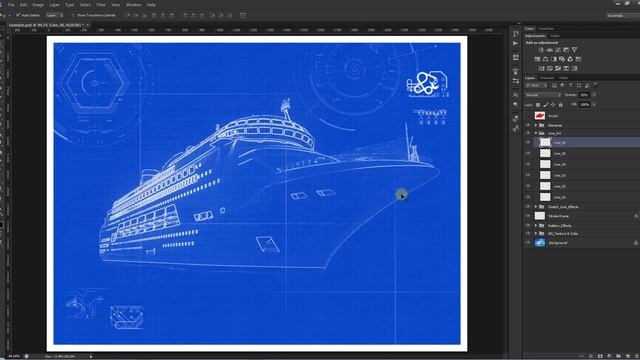Hide the Stroke Frame layer
Image resolution: width=640 pixels, height=360 pixels.
528,216
